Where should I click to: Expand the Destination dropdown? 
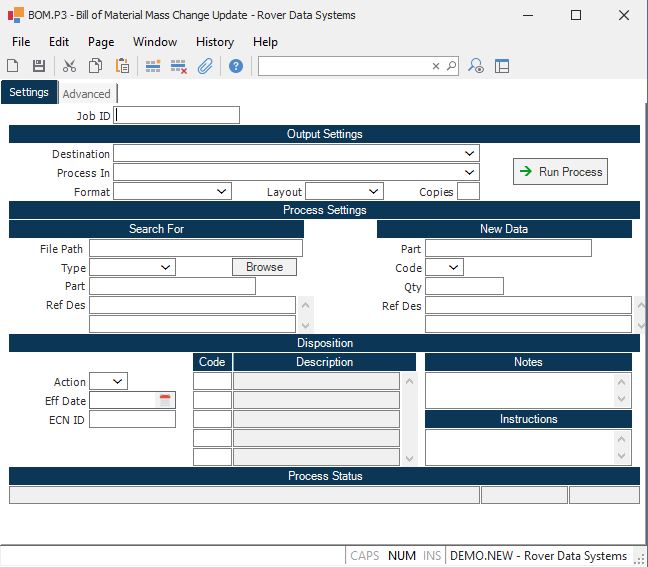tap(470, 154)
